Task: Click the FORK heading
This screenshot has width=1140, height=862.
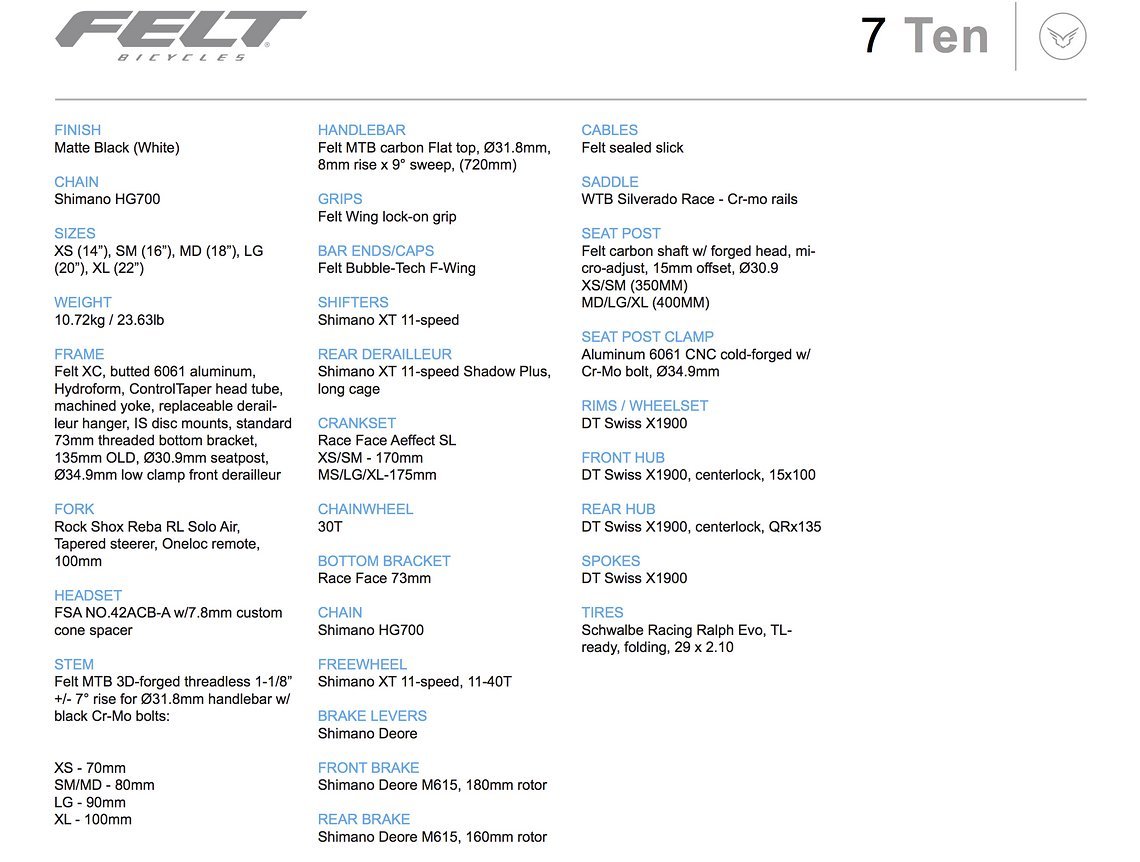Action: [74, 509]
